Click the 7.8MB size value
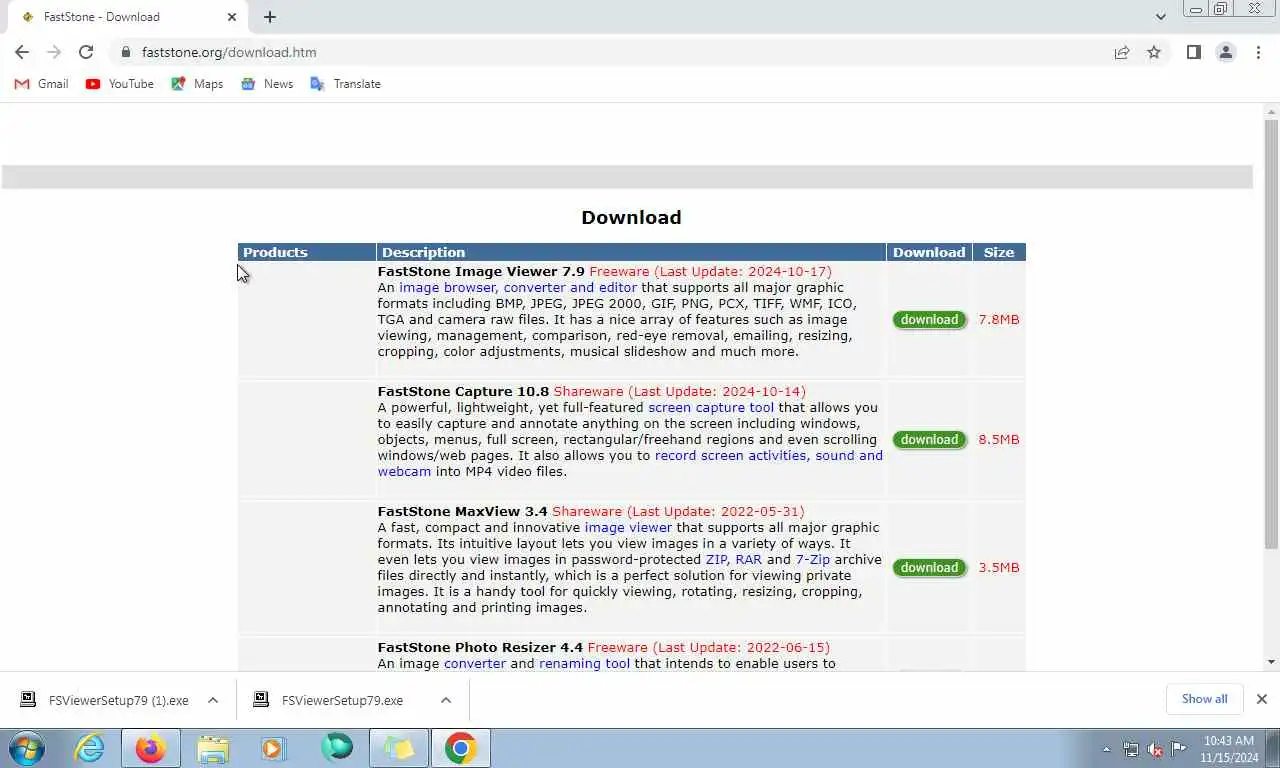The height and width of the screenshot is (768, 1280). [999, 319]
